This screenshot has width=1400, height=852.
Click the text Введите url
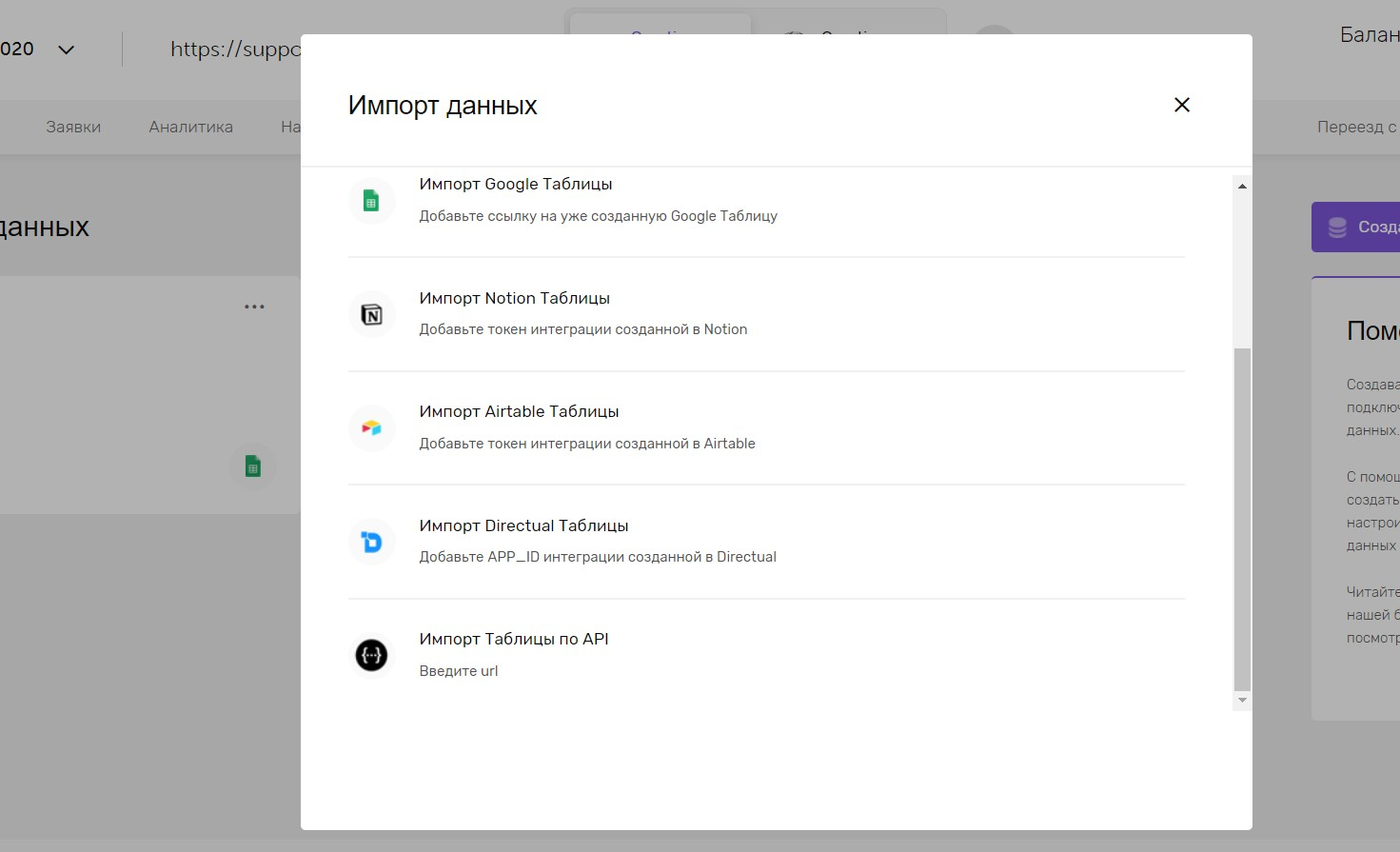(459, 671)
